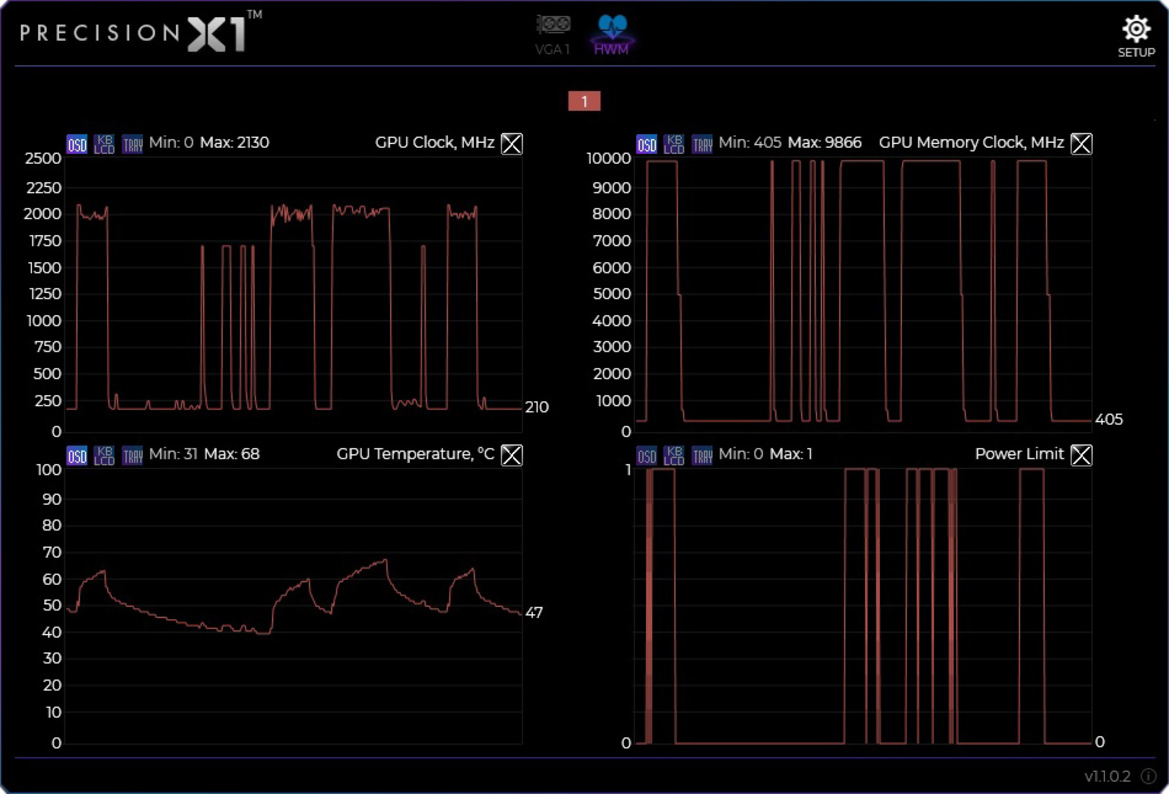Click the Max: 9866 reading
Image resolution: width=1169 pixels, height=794 pixels.
tap(825, 142)
